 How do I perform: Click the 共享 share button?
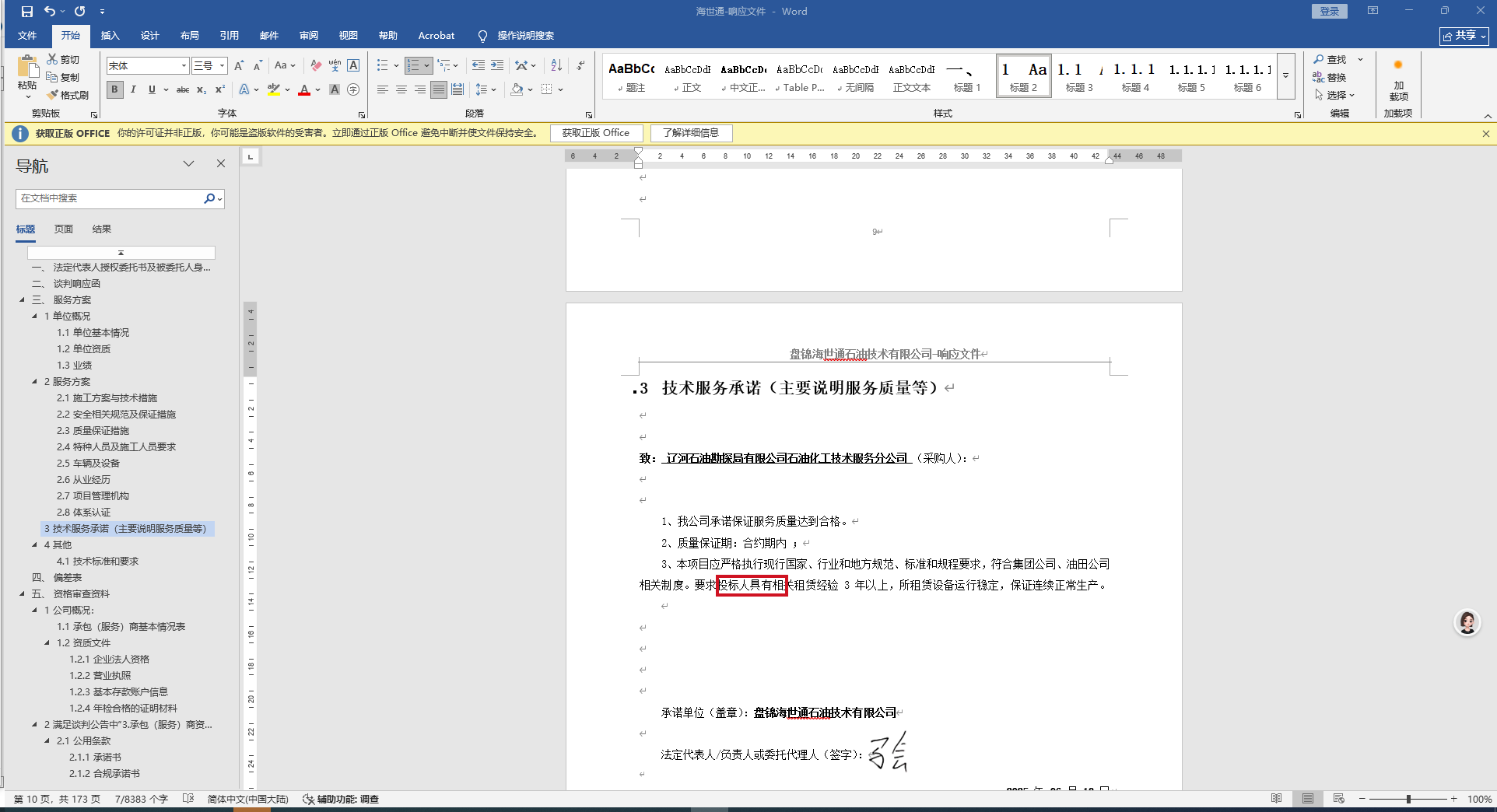tap(1464, 36)
